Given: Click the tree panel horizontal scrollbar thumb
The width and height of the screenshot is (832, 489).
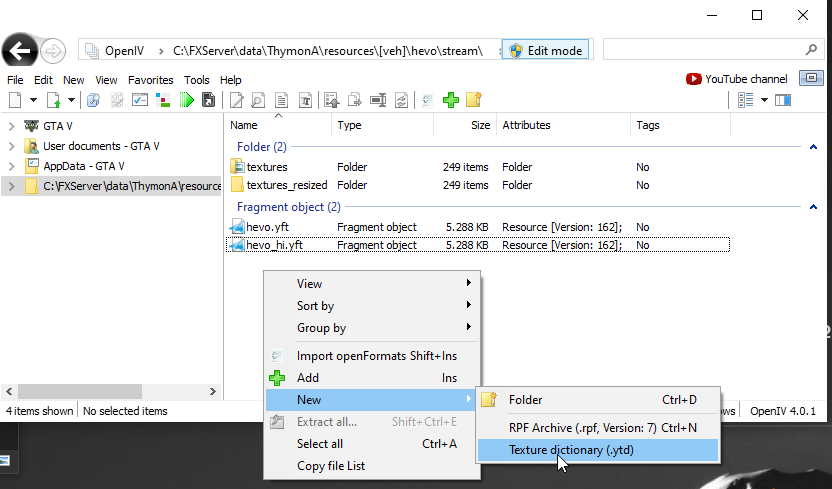Looking at the screenshot, I should click(80, 391).
